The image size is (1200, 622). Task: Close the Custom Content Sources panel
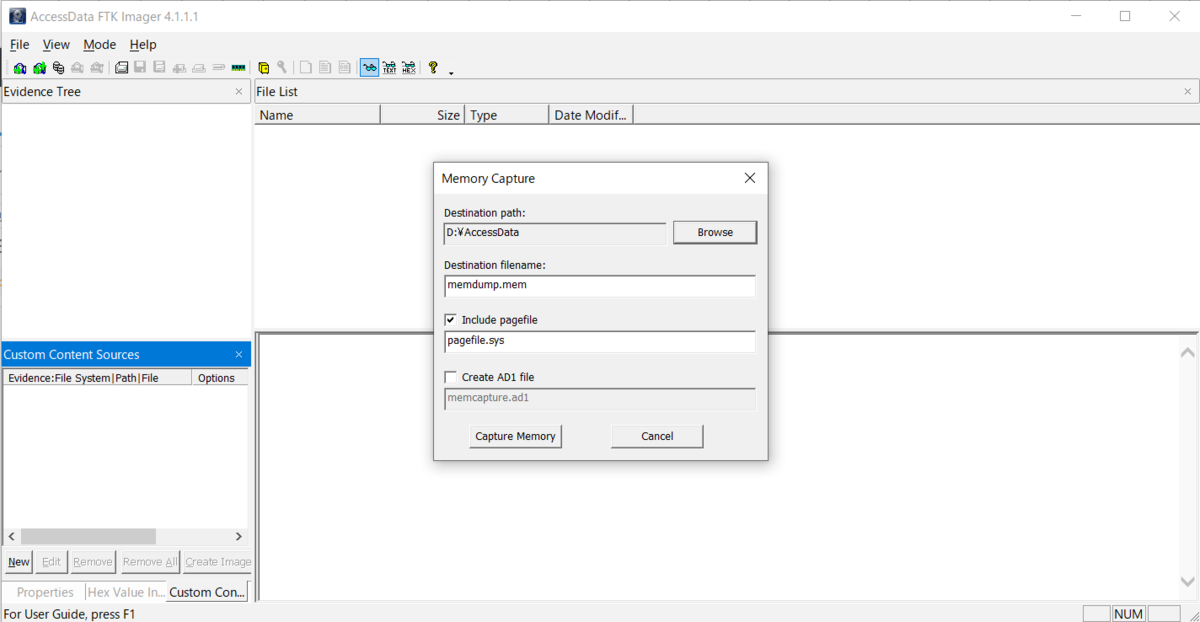[x=238, y=354]
